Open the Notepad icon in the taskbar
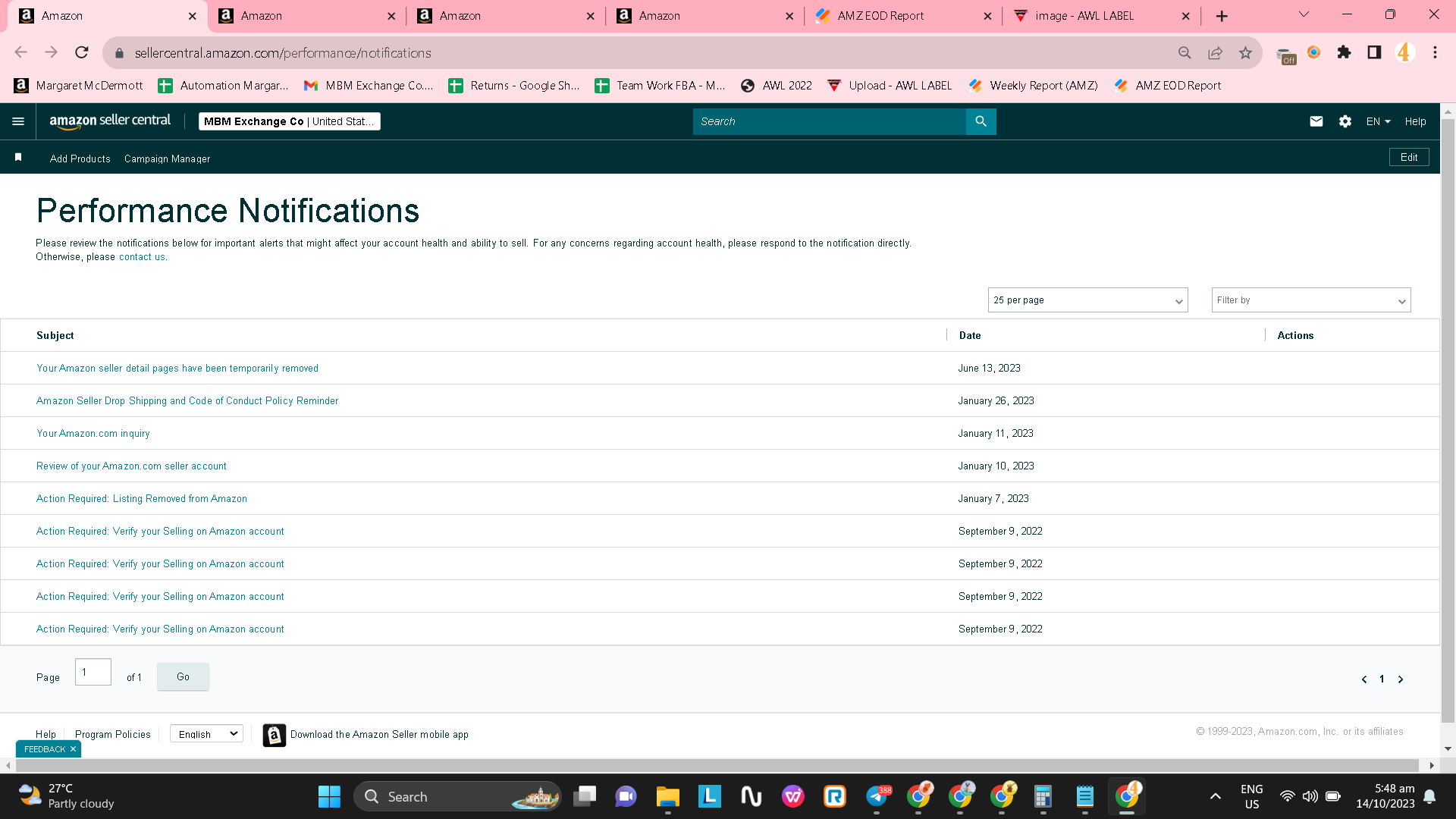The image size is (1456, 819). pyautogui.click(x=1085, y=797)
